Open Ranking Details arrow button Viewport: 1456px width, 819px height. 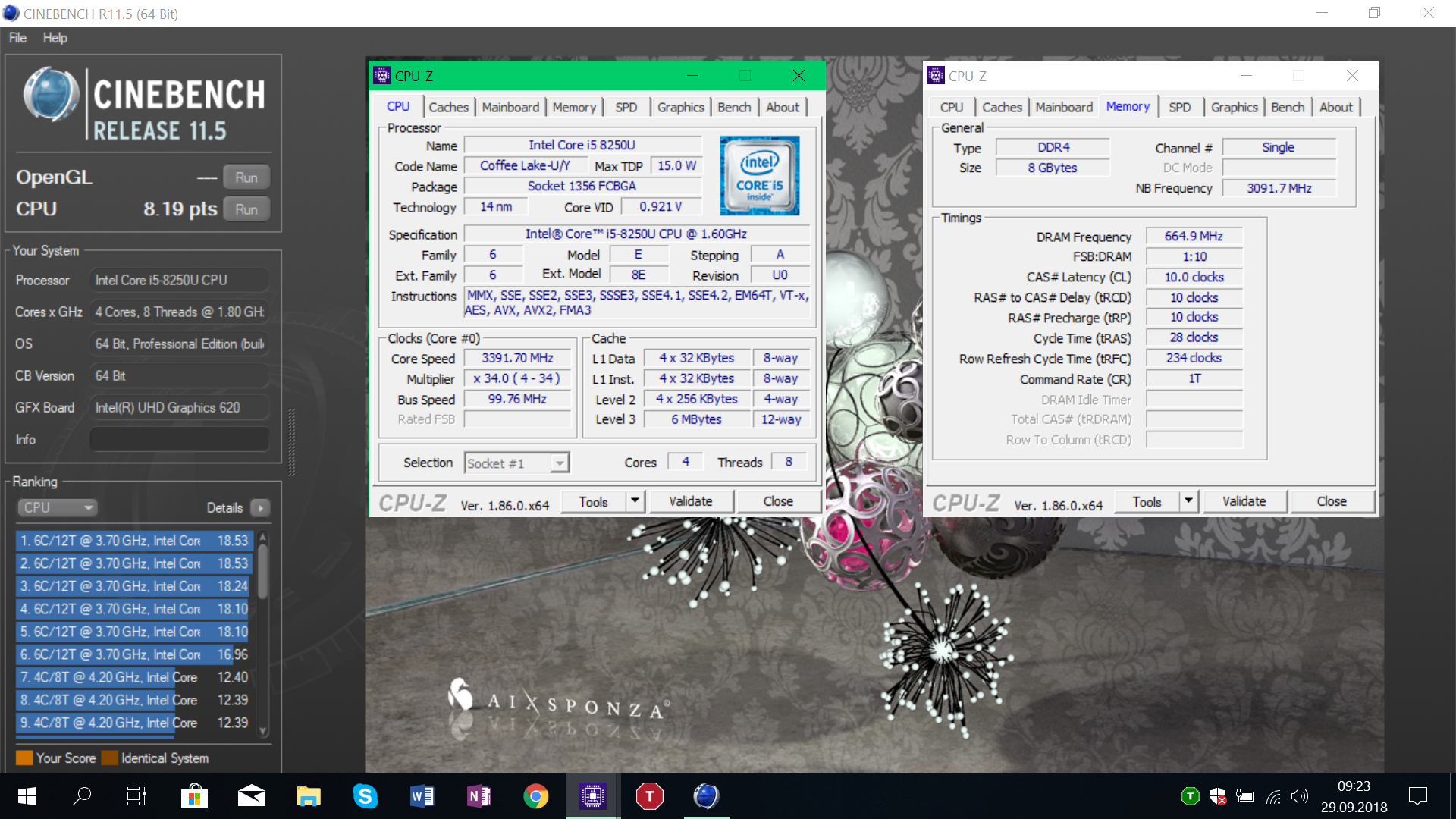(x=260, y=508)
